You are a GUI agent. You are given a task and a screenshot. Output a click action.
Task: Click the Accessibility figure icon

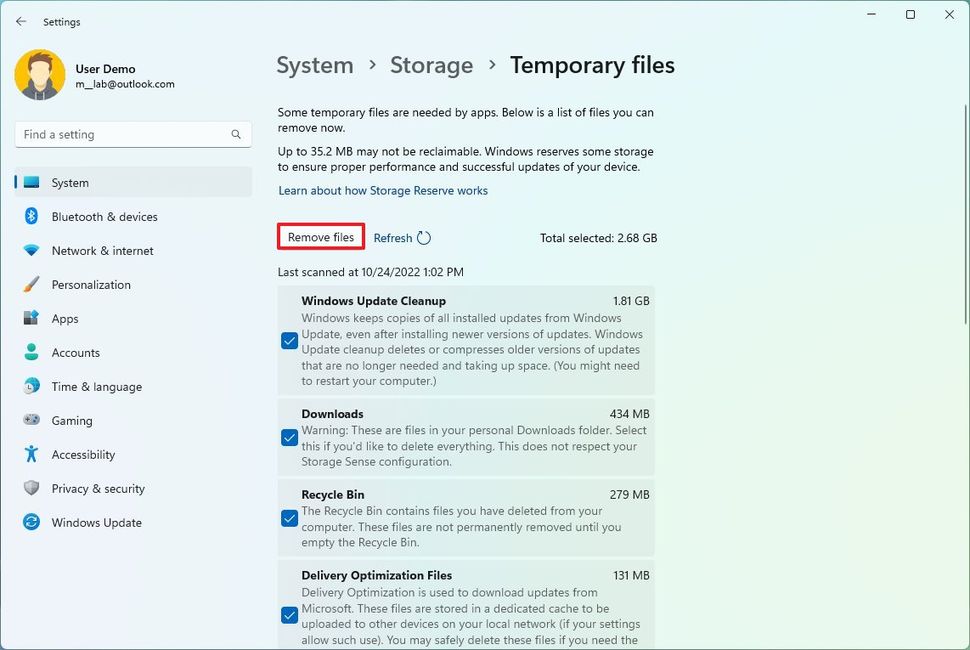click(31, 454)
